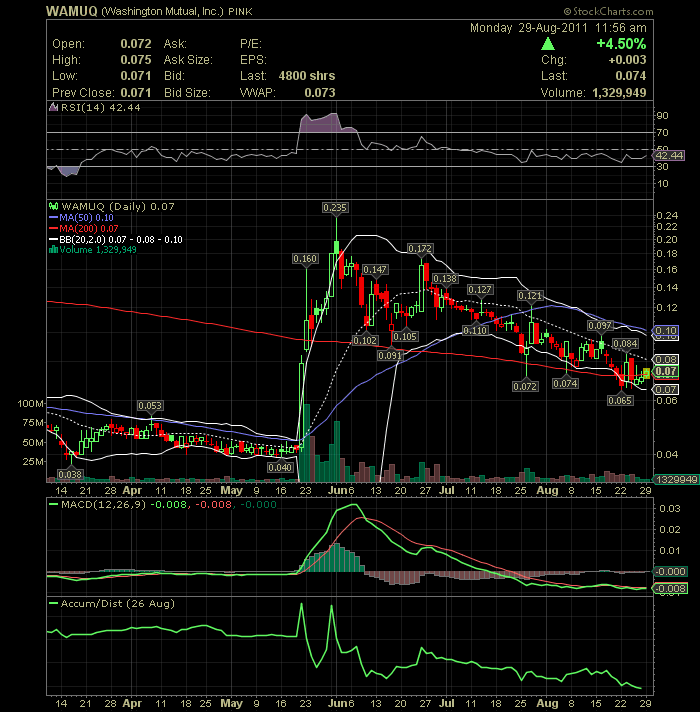Click the green Accum/Dist legend line marker
The height and width of the screenshot is (712, 700).
pyautogui.click(x=54, y=603)
